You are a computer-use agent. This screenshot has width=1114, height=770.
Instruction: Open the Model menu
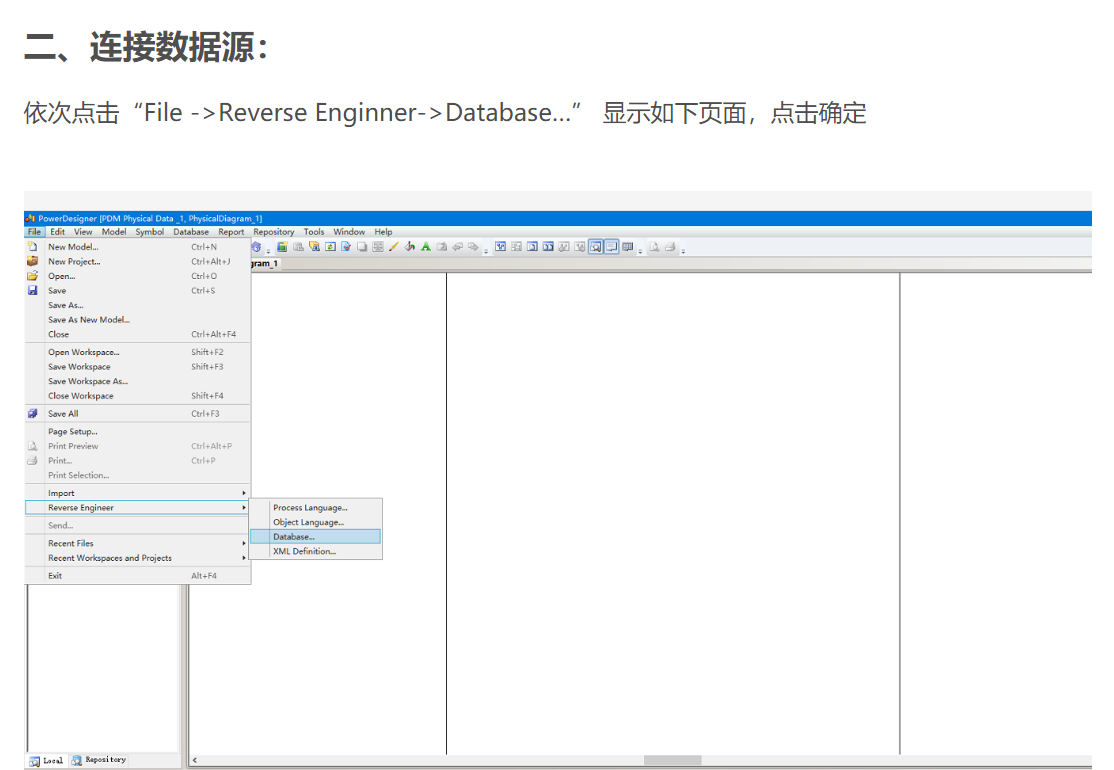click(114, 232)
